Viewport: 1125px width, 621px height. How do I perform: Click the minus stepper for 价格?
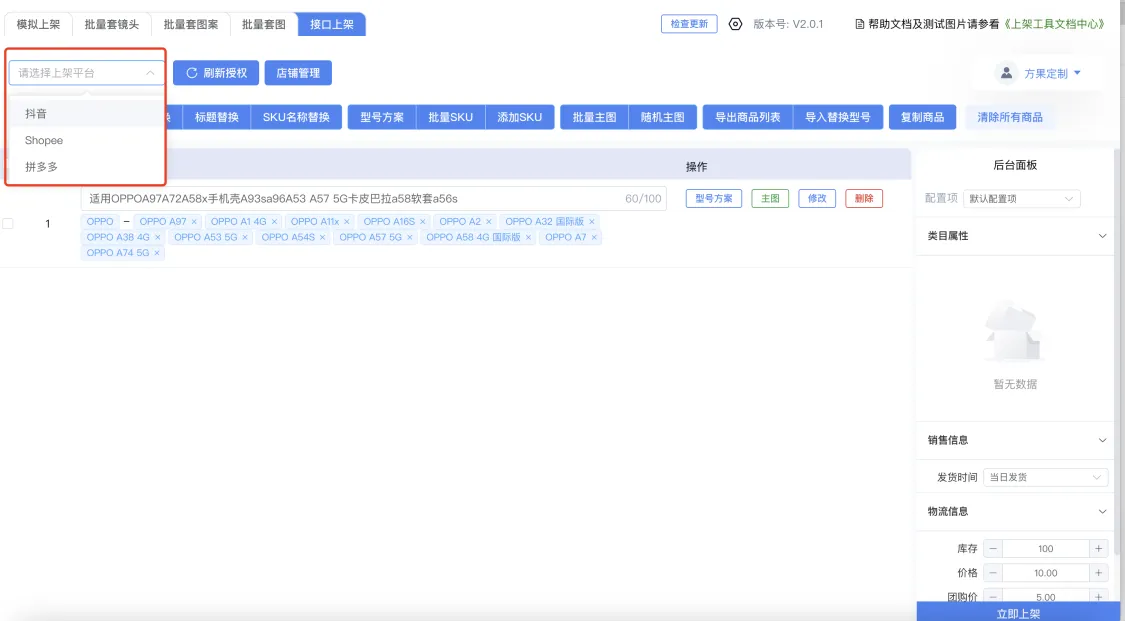993,573
